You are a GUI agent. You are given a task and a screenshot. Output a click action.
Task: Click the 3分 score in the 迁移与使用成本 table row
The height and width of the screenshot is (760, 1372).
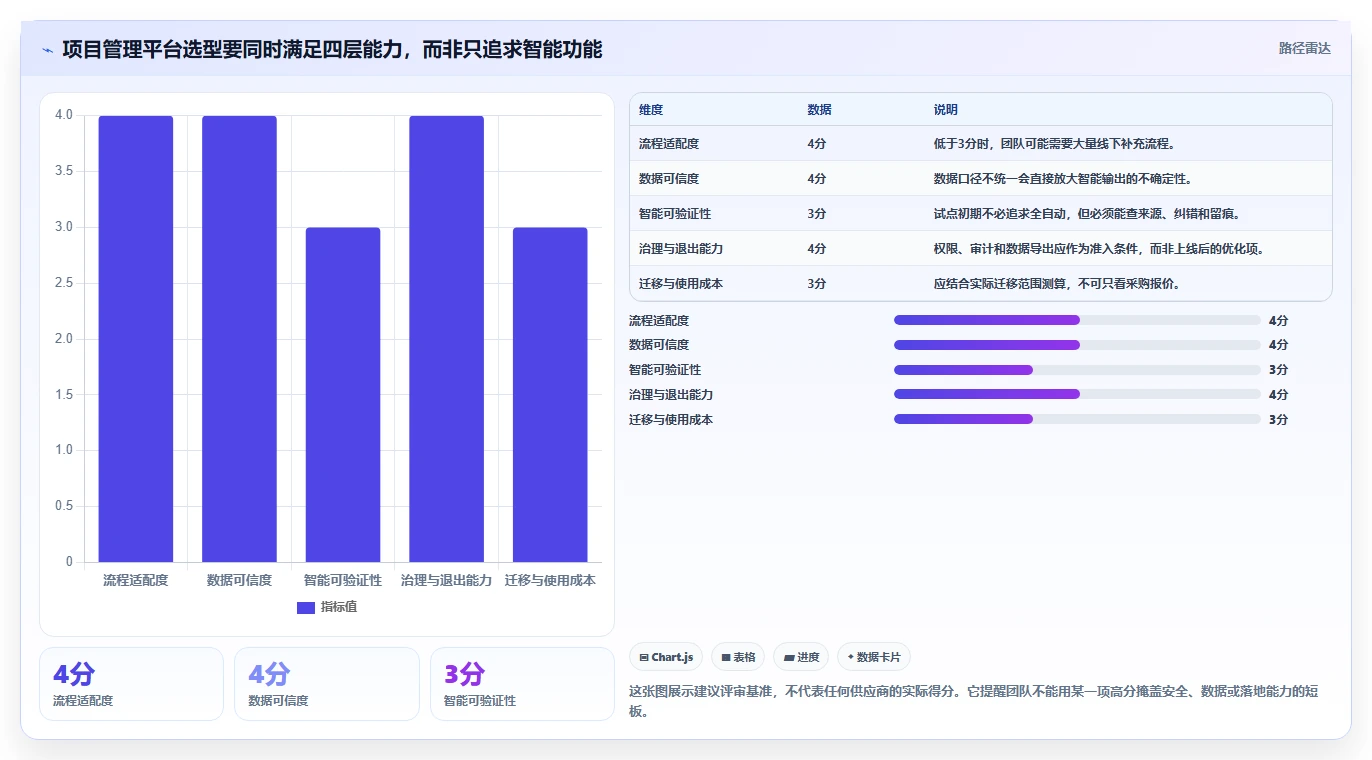817,284
